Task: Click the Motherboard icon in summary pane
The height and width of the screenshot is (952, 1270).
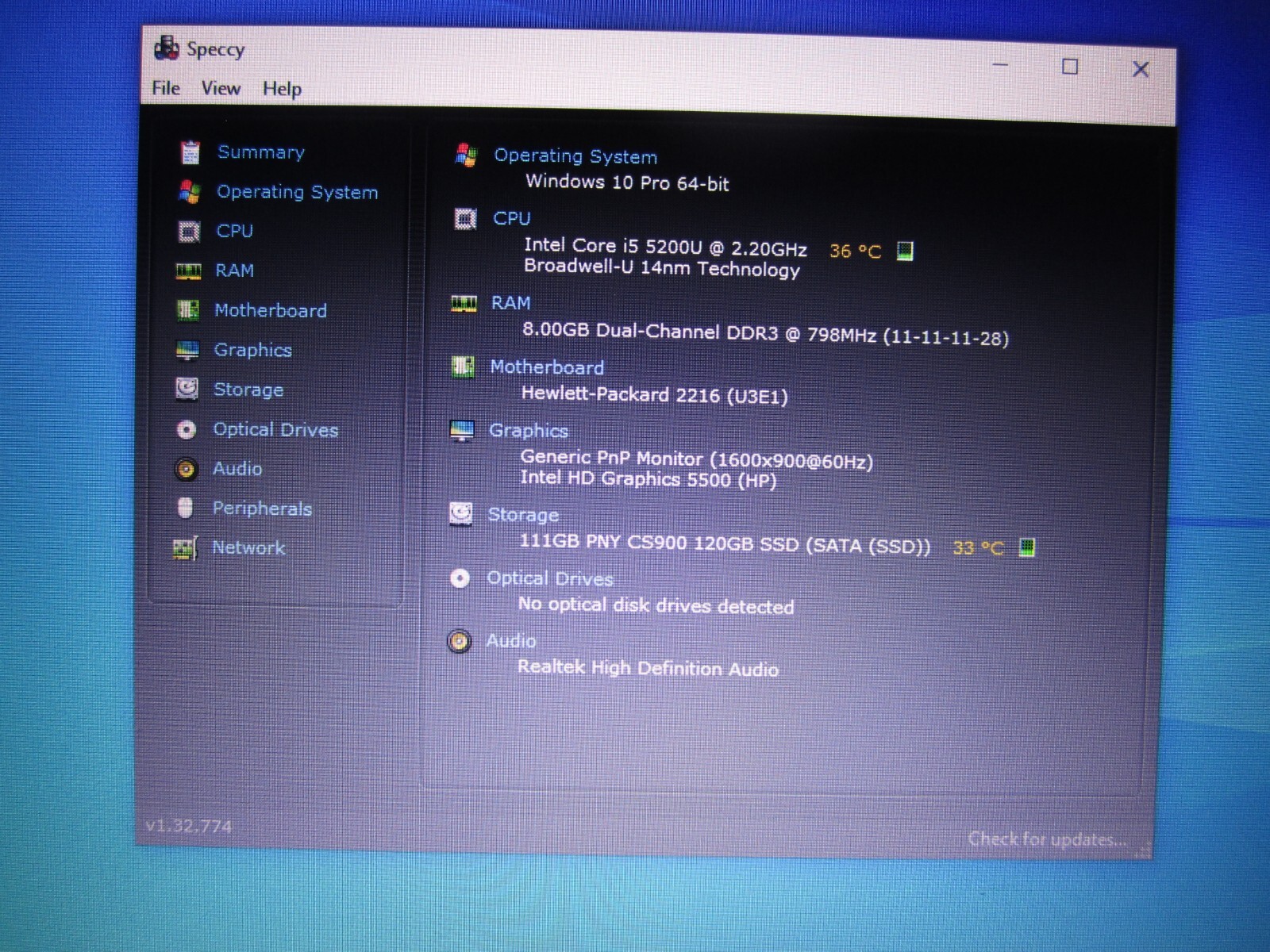Action: click(x=463, y=367)
